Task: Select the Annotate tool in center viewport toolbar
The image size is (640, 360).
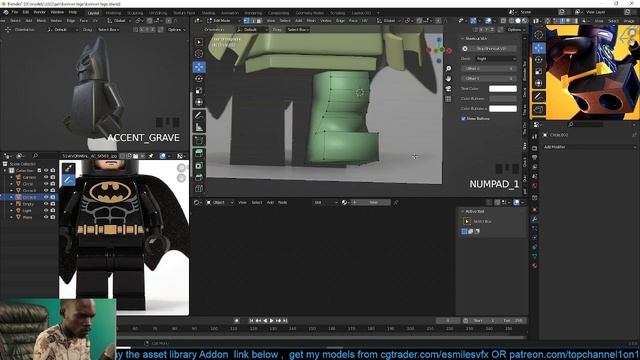Action: [x=199, y=116]
